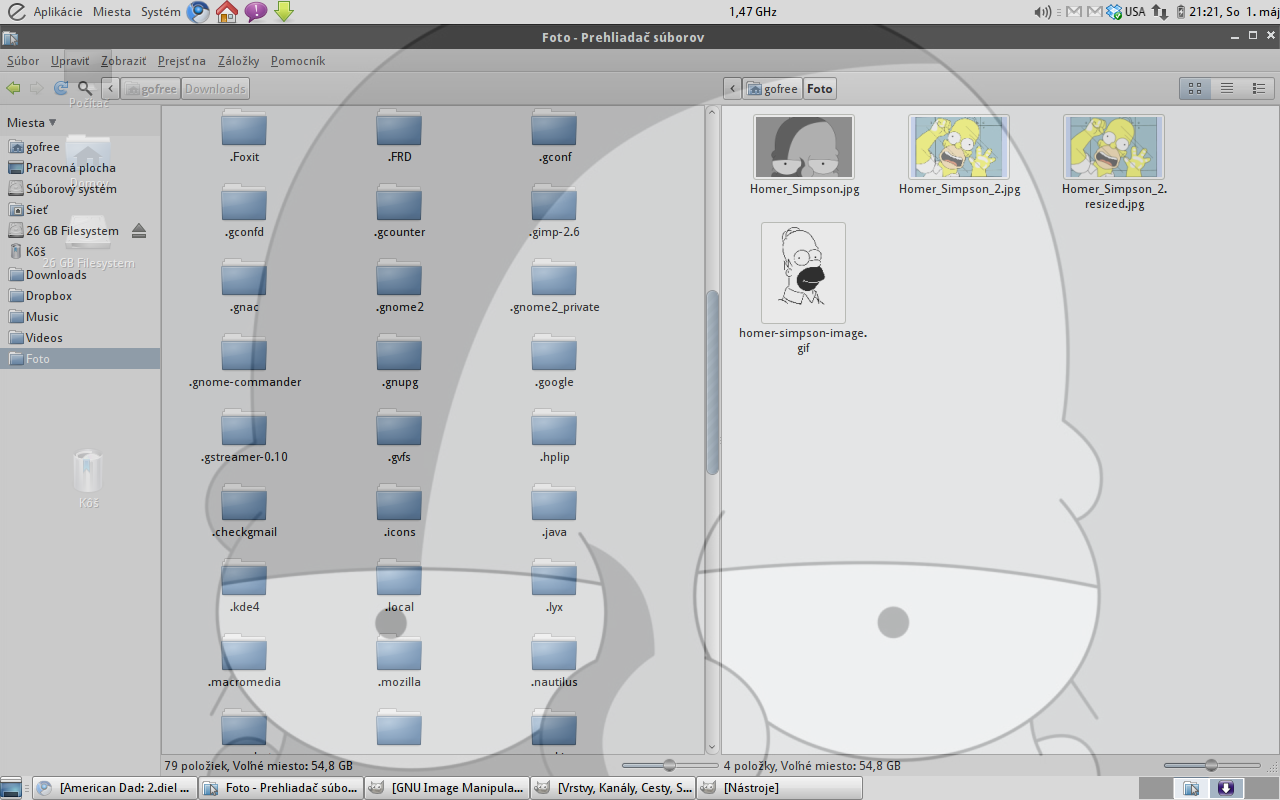Open the Zobraziť menu
This screenshot has height=800, width=1280.
coord(123,61)
